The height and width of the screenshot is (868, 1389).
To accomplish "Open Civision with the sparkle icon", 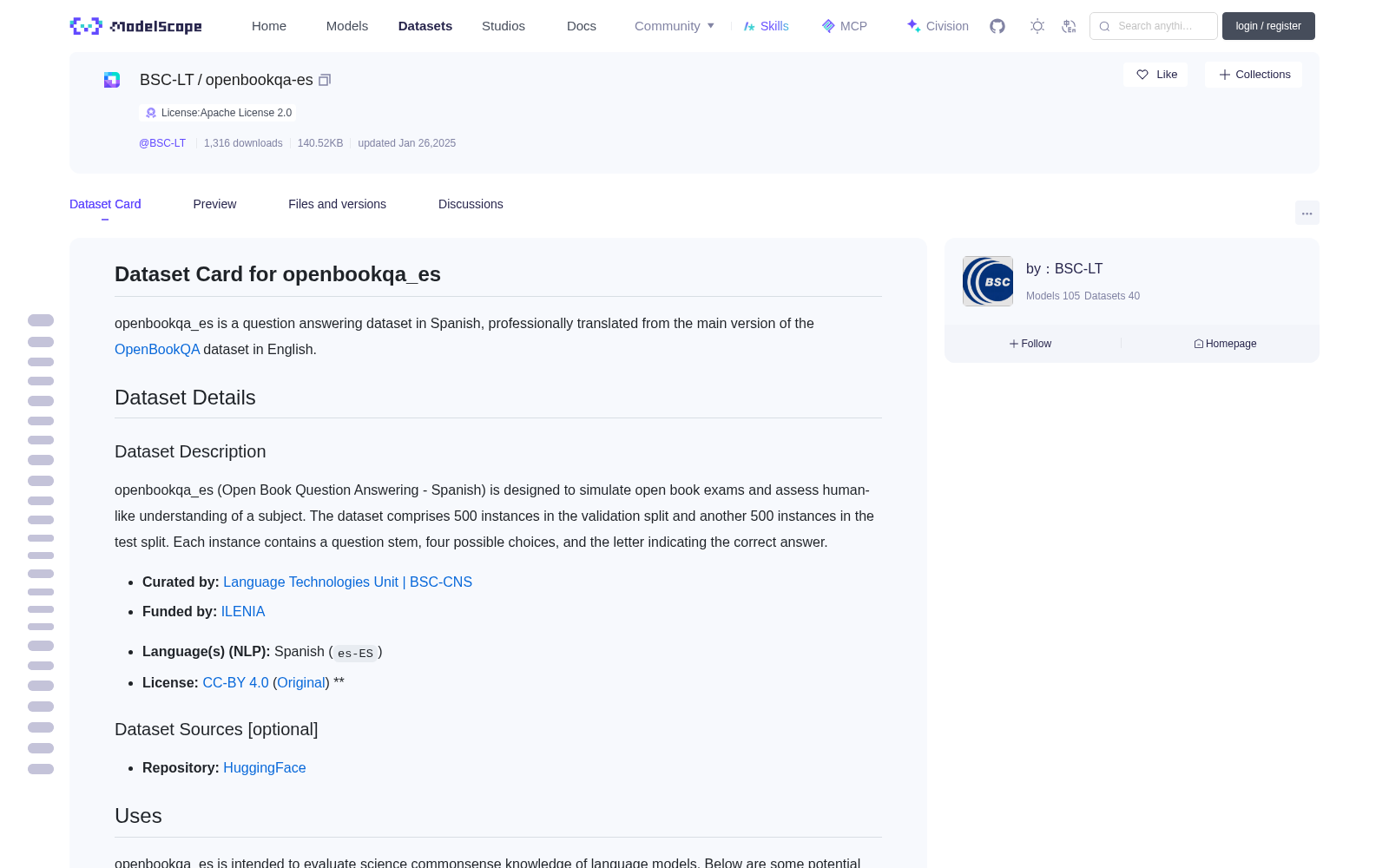I will [x=938, y=26].
